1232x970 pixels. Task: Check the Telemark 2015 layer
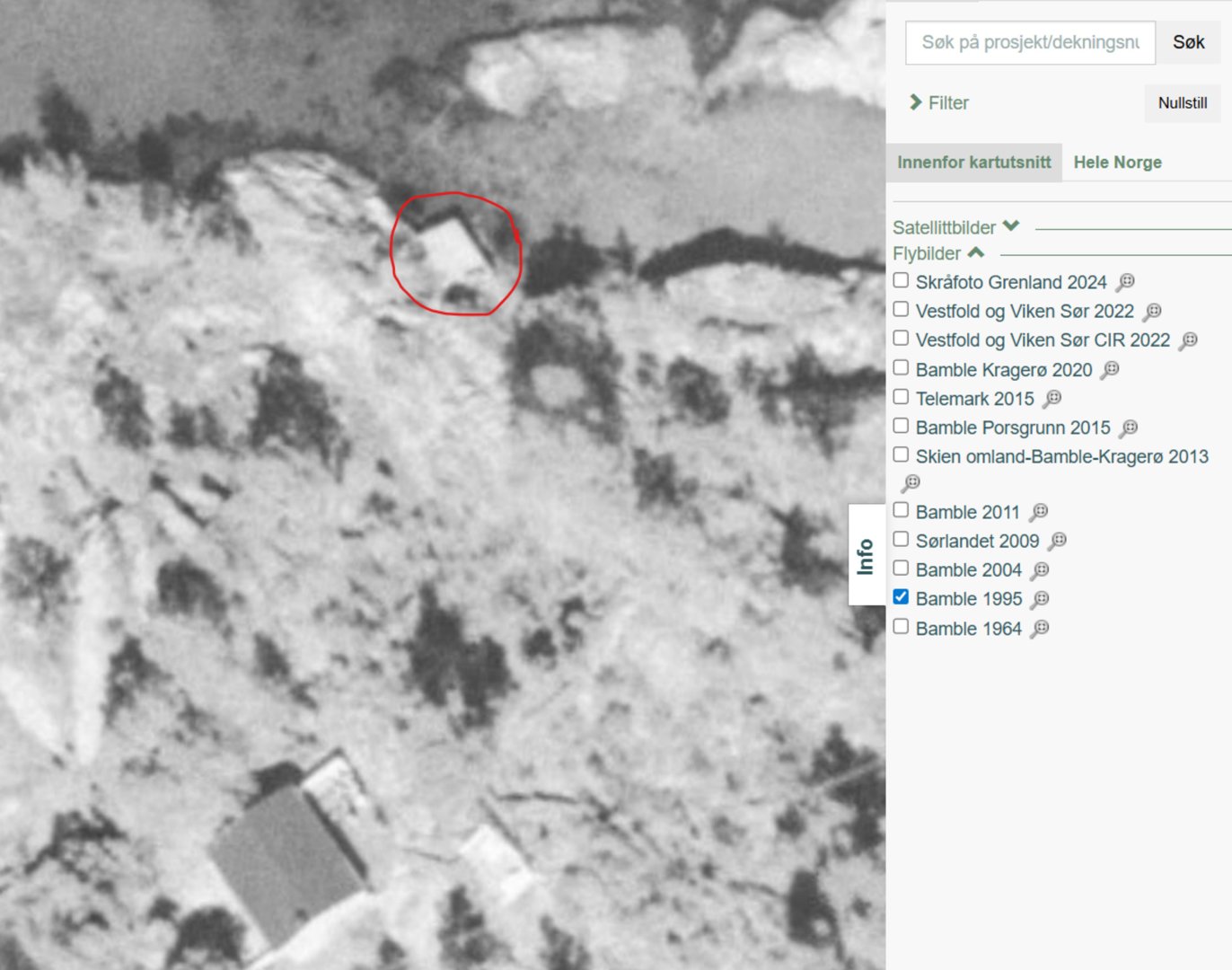tap(902, 396)
